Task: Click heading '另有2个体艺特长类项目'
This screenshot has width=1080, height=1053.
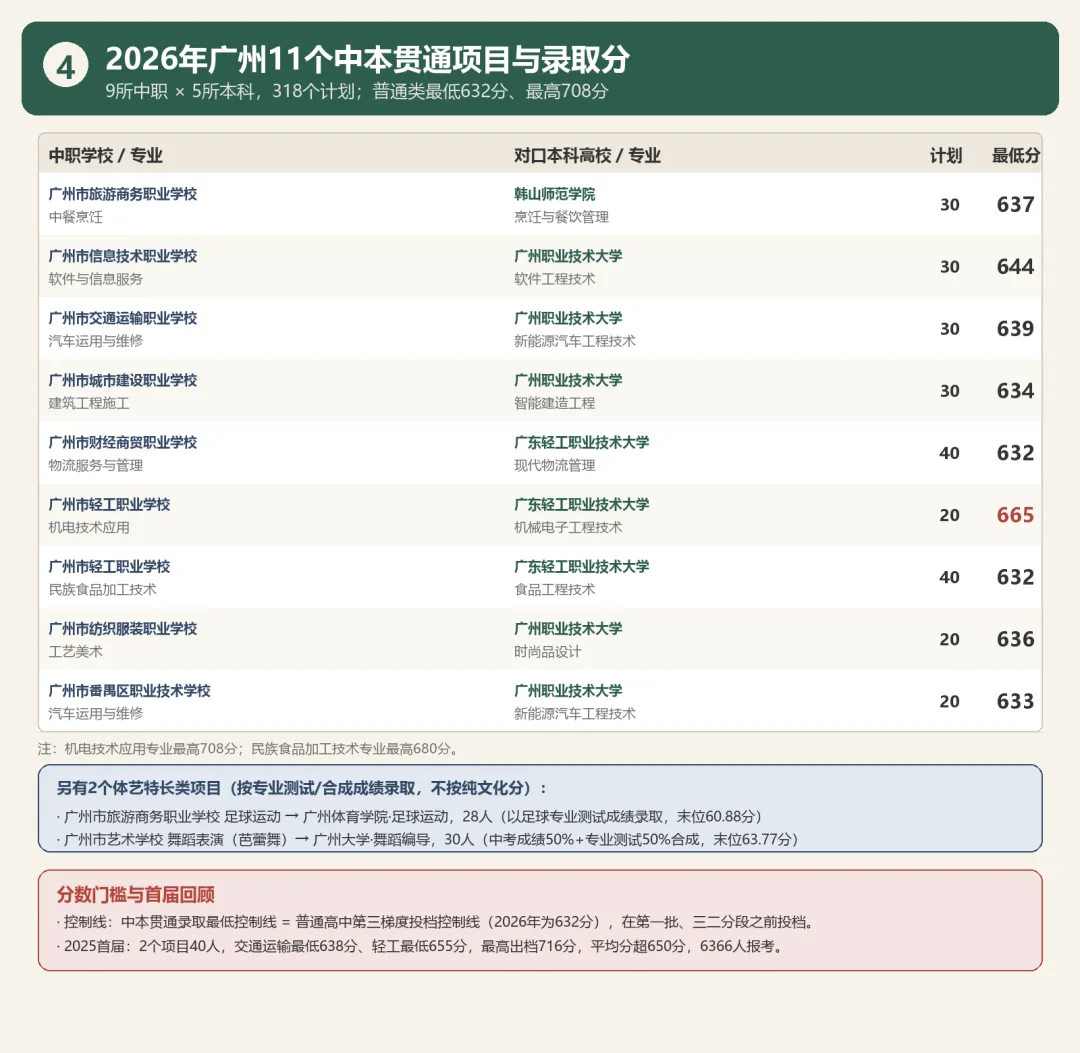Action: [138, 788]
